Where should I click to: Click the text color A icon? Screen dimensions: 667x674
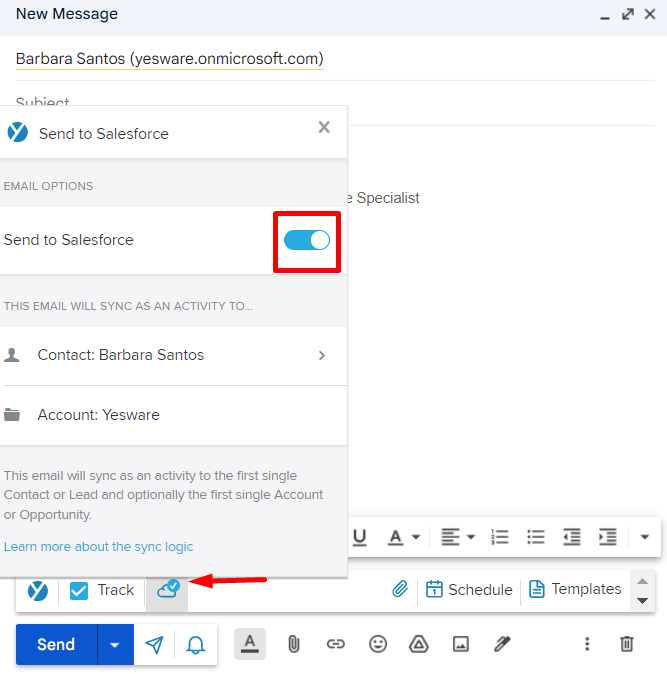395,537
